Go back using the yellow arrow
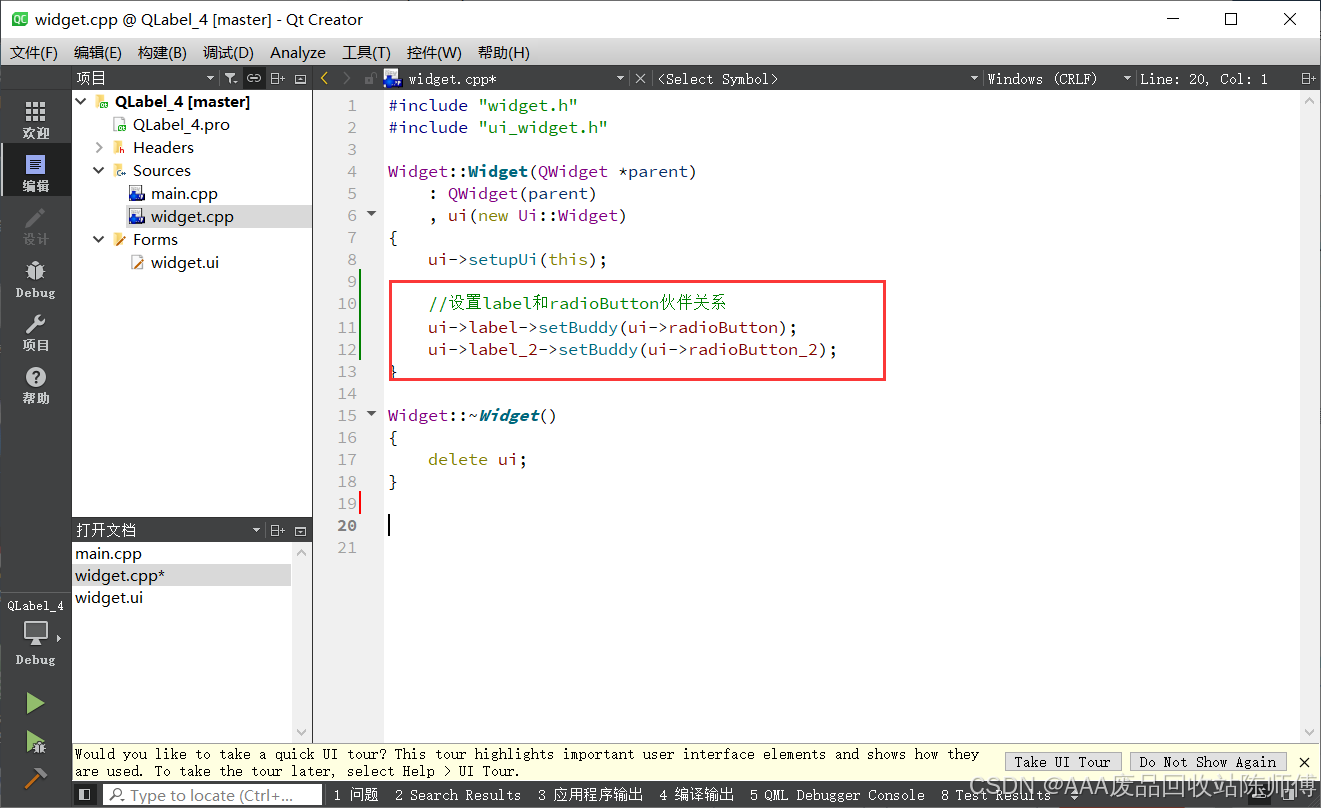This screenshot has height=808, width=1321. [324, 78]
